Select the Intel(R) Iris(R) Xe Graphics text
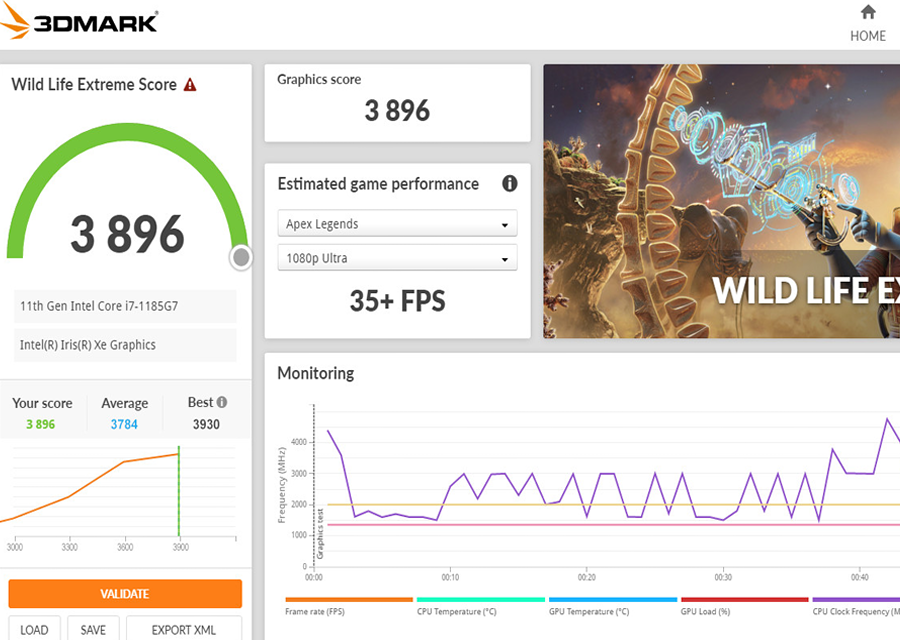This screenshot has height=640, width=900. (88, 344)
